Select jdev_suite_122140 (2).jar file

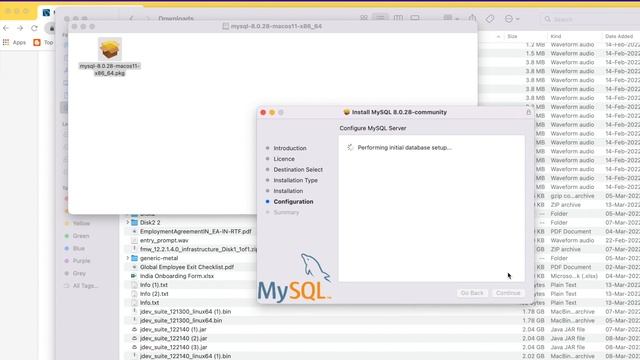click(173, 338)
